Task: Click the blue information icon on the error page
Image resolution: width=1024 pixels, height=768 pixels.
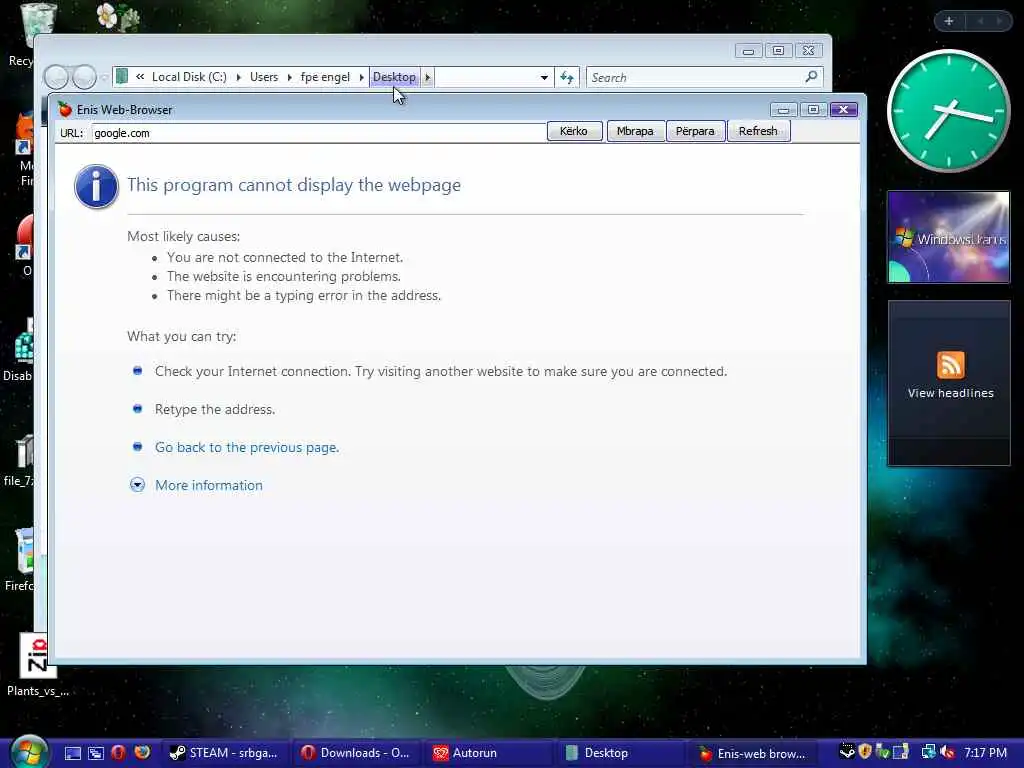Action: pos(97,187)
